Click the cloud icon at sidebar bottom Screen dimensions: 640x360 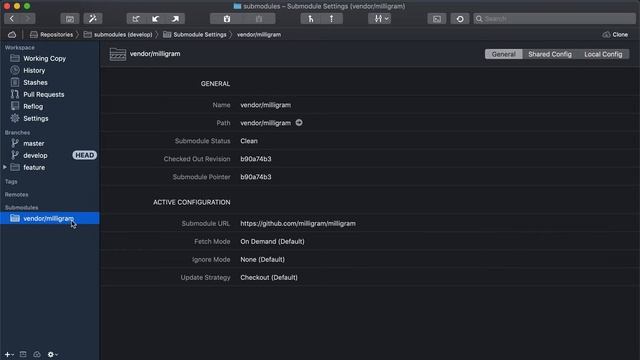coord(37,355)
